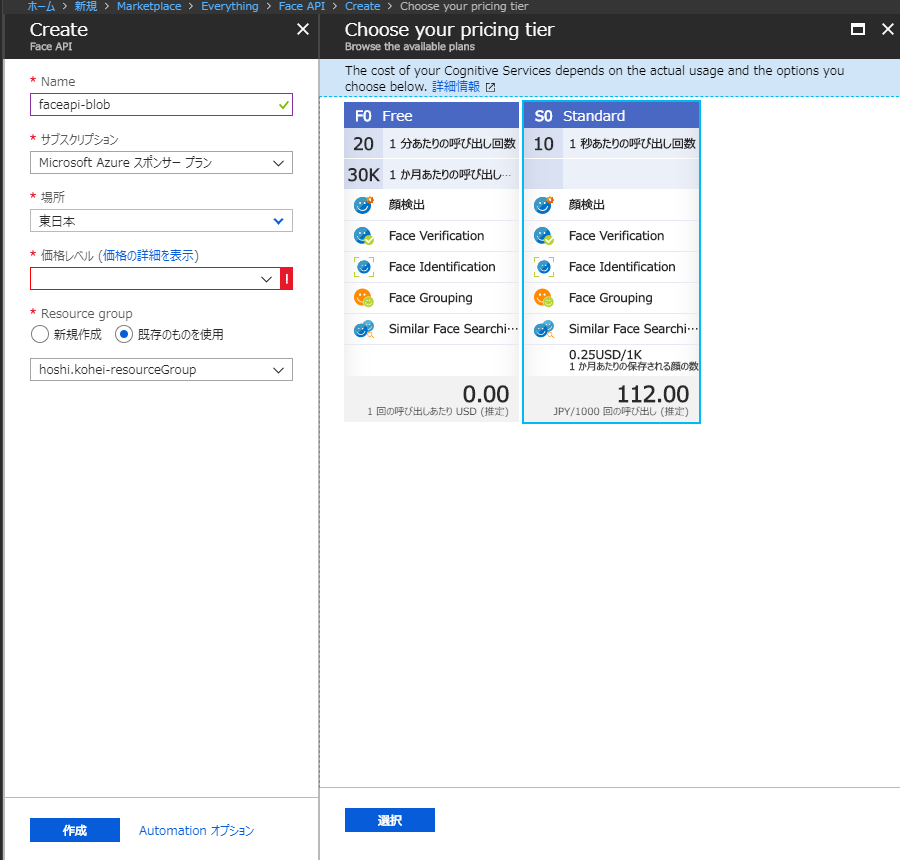The width and height of the screenshot is (900, 860).
Task: Click Face Verification text in the Standard plan
Action: tap(616, 236)
